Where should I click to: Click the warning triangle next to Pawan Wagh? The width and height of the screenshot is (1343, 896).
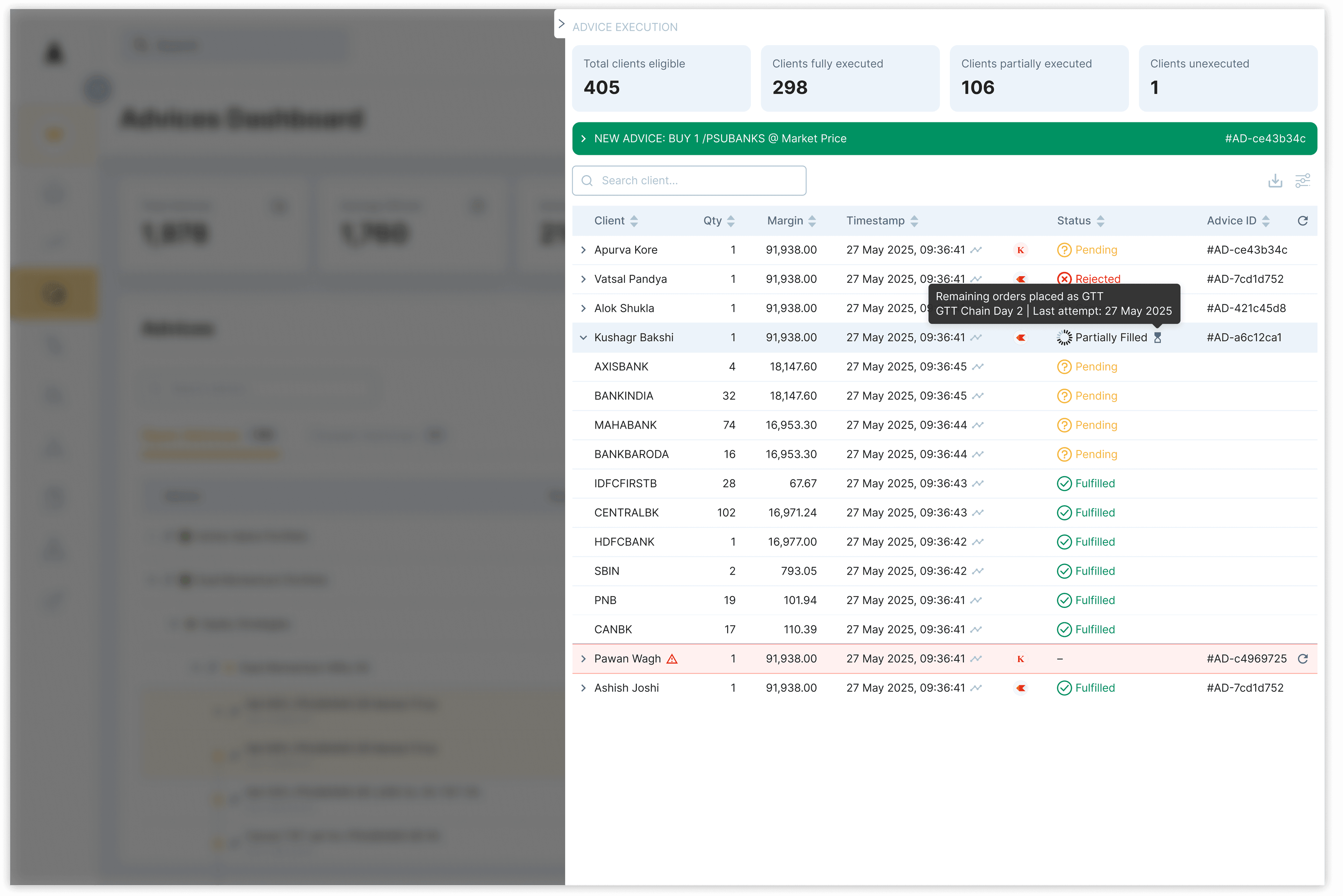tap(672, 659)
